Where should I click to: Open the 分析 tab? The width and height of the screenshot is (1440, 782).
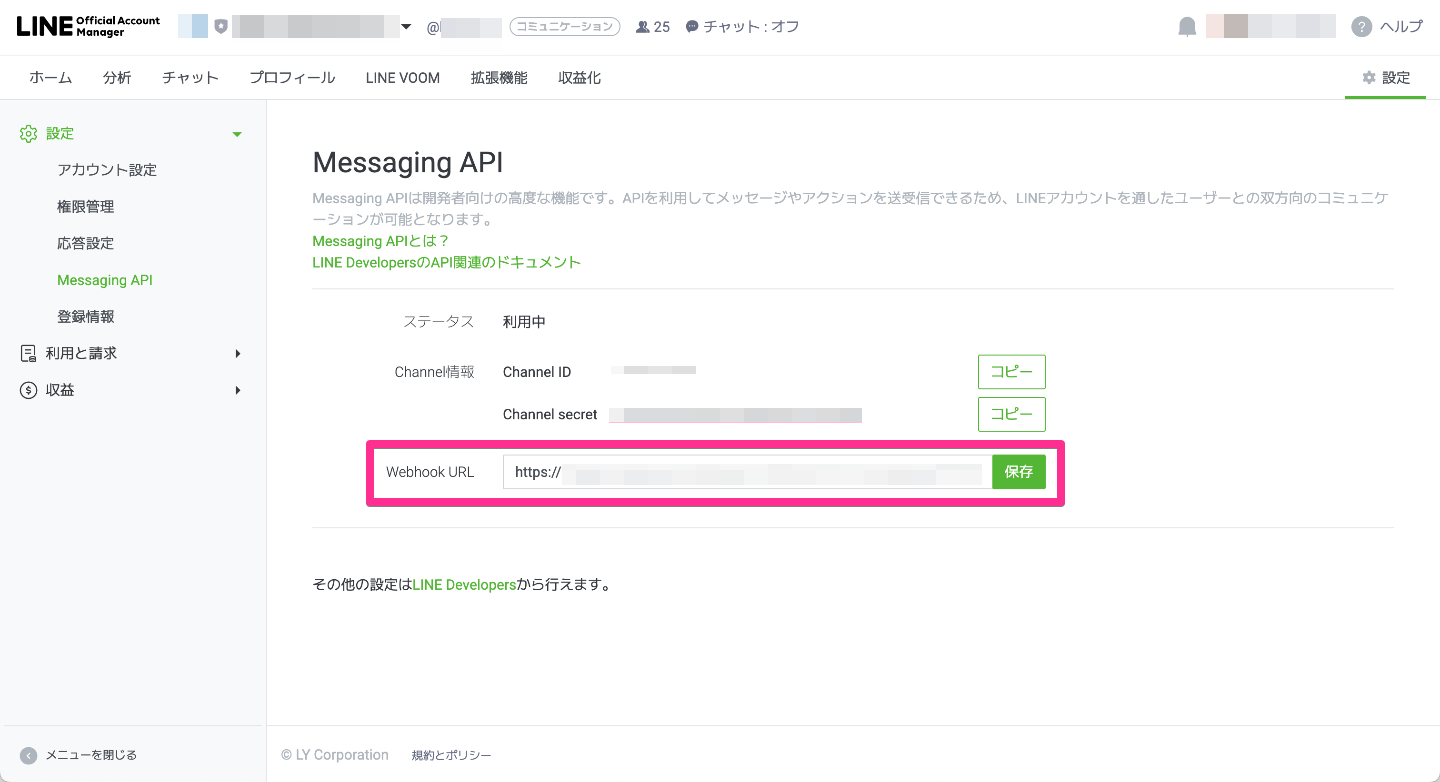pyautogui.click(x=117, y=77)
